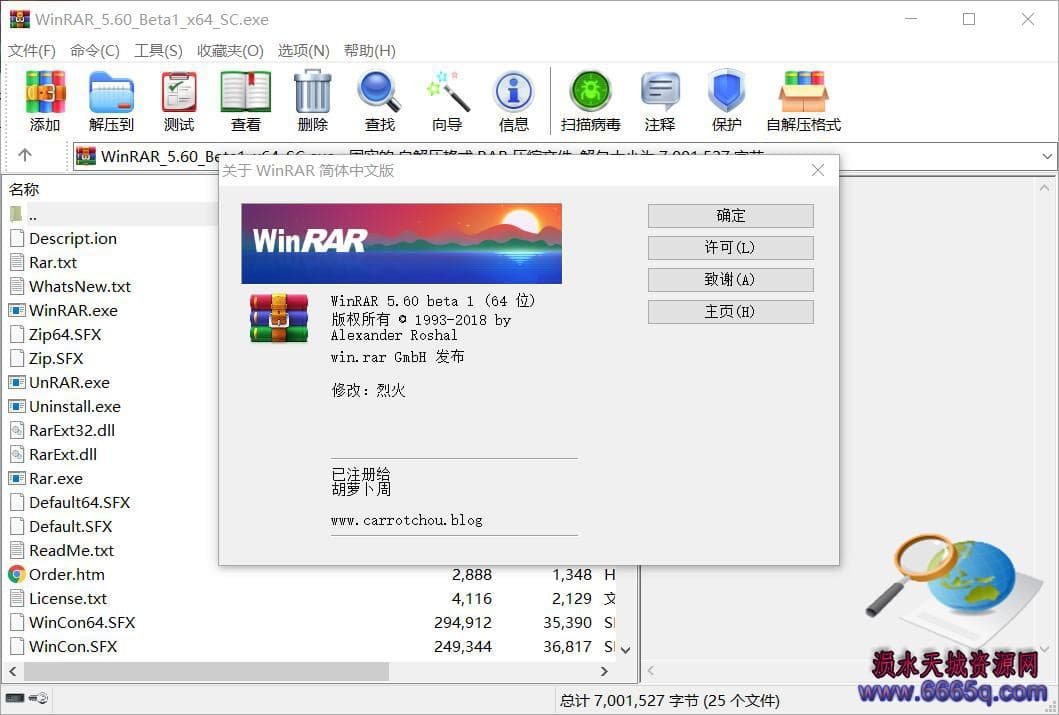Go up one folder with the arrow

click(25, 155)
